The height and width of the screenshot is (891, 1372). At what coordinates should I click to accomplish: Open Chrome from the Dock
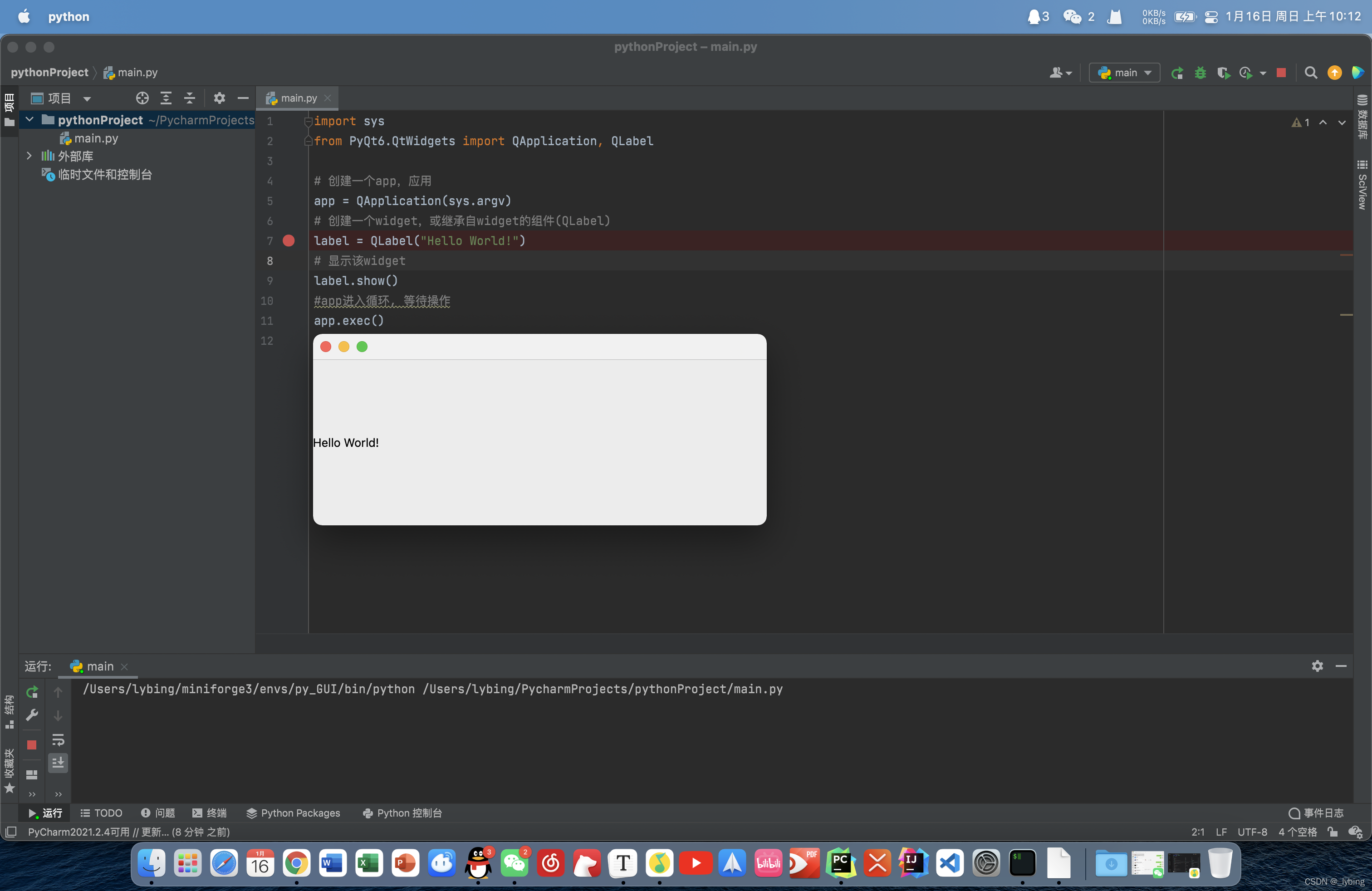(x=296, y=863)
